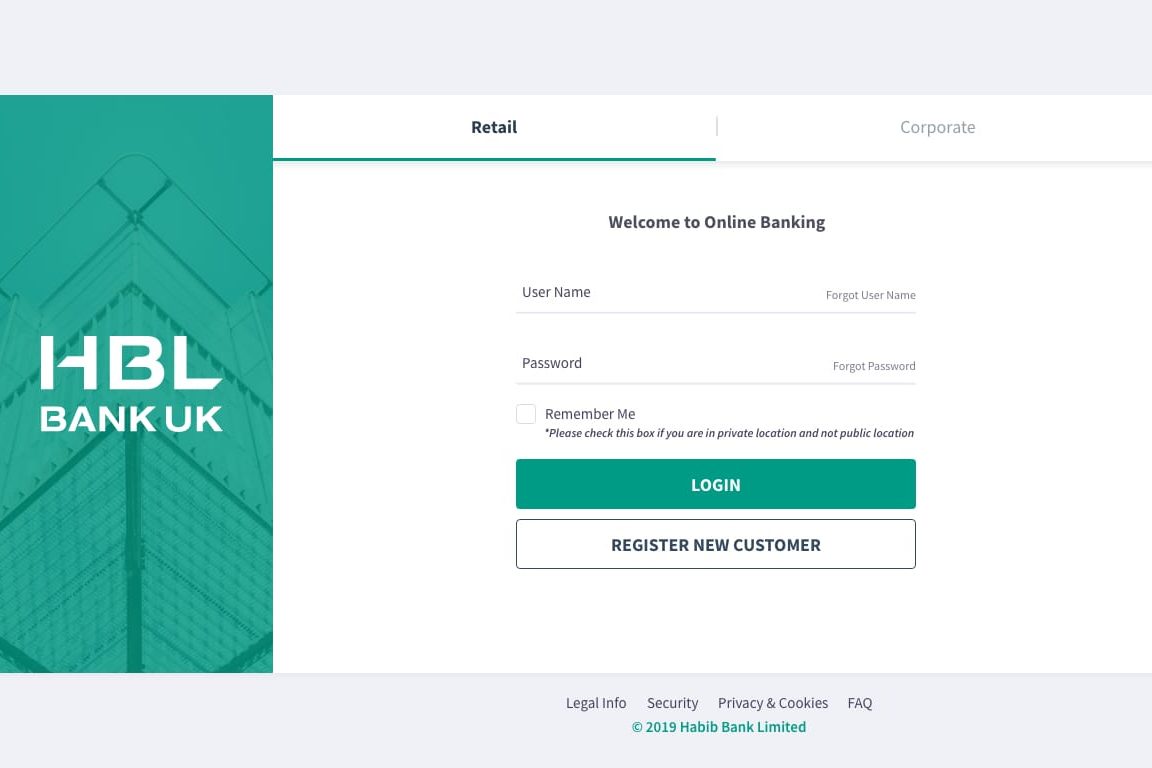Open the Forgot User Name link

coord(870,294)
